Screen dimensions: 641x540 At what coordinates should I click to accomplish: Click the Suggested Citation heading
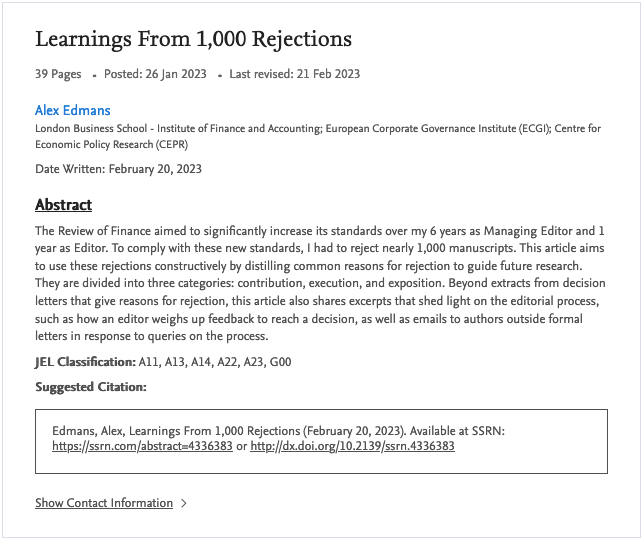(x=91, y=387)
